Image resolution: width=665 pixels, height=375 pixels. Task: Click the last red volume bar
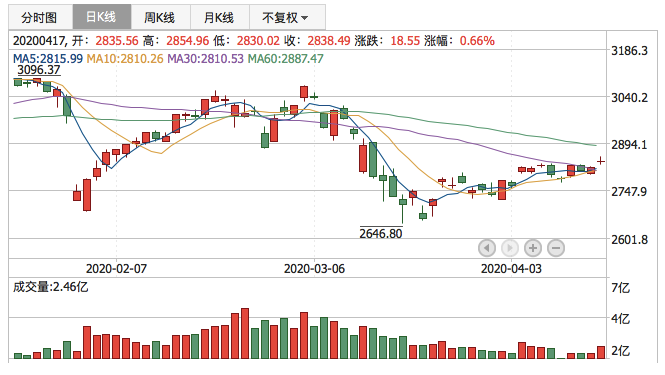[x=601, y=353]
